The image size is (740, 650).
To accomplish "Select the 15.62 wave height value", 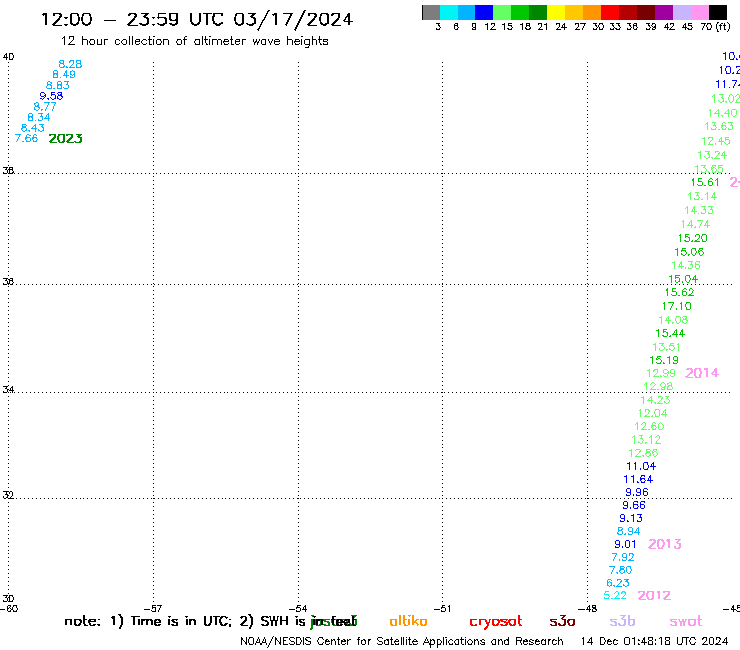I will (679, 292).
